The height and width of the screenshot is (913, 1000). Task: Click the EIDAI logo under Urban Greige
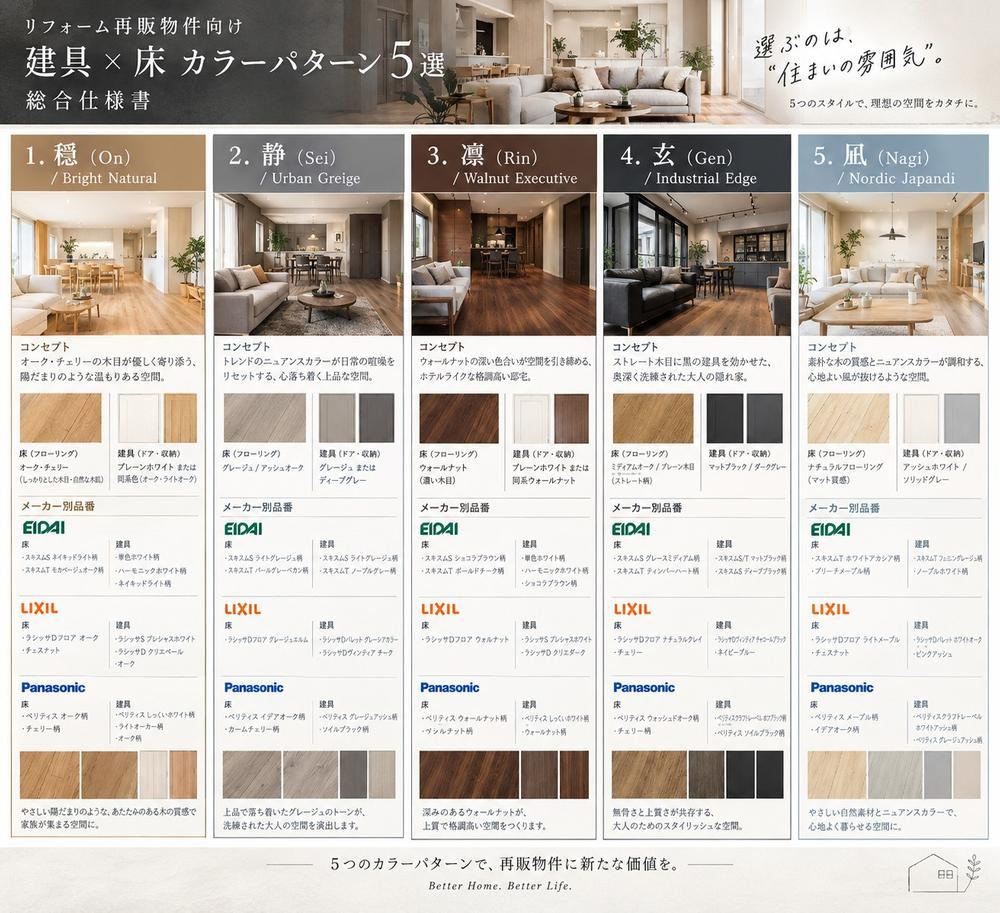tap(243, 529)
